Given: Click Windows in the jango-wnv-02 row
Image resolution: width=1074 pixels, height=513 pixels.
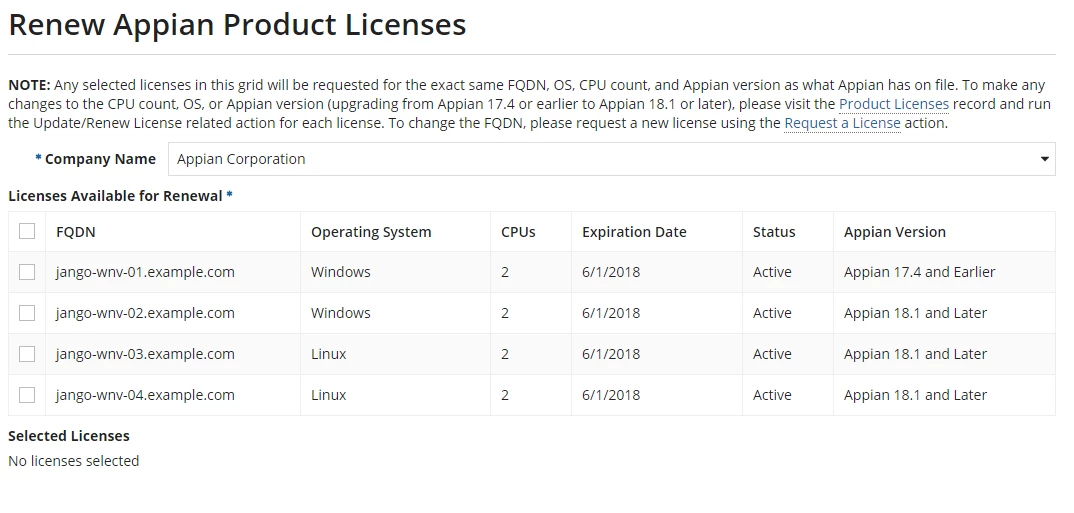Looking at the screenshot, I should coord(340,313).
